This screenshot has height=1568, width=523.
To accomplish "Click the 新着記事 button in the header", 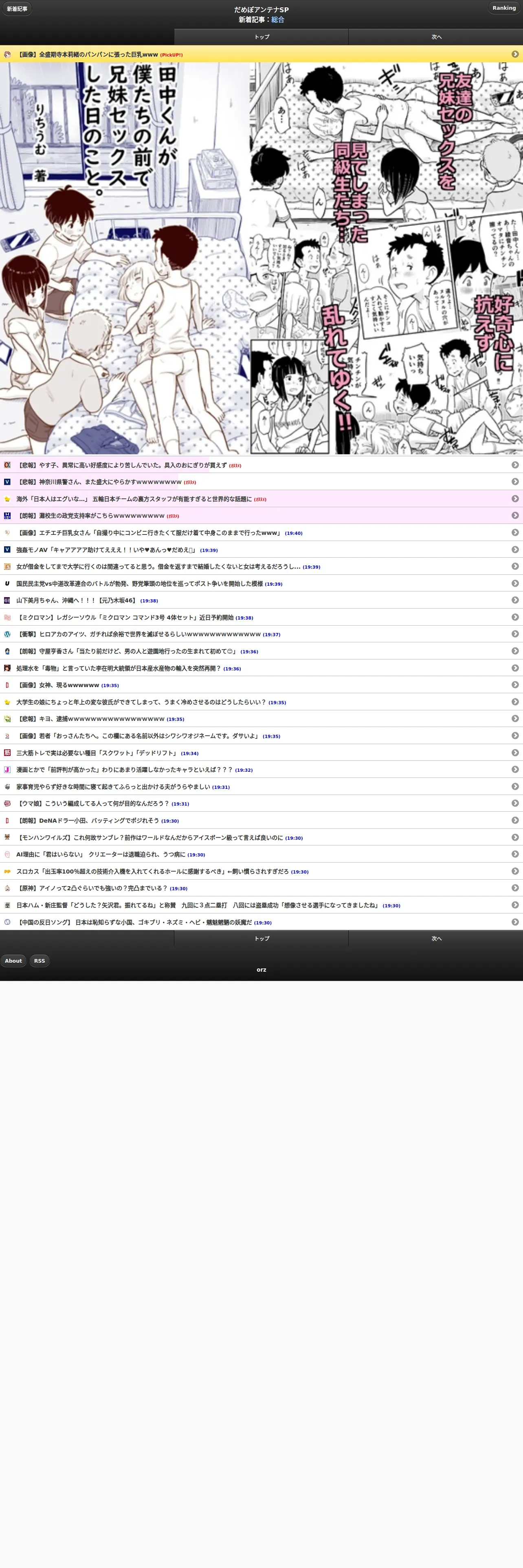I will (x=17, y=9).
